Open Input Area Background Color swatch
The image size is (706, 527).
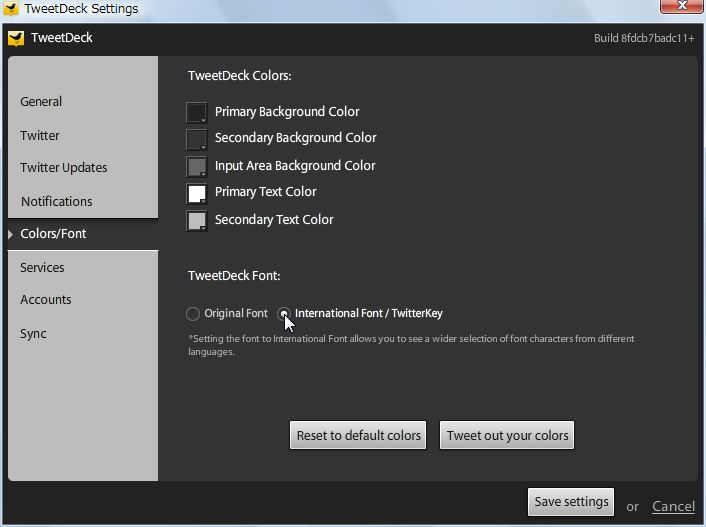(197, 166)
